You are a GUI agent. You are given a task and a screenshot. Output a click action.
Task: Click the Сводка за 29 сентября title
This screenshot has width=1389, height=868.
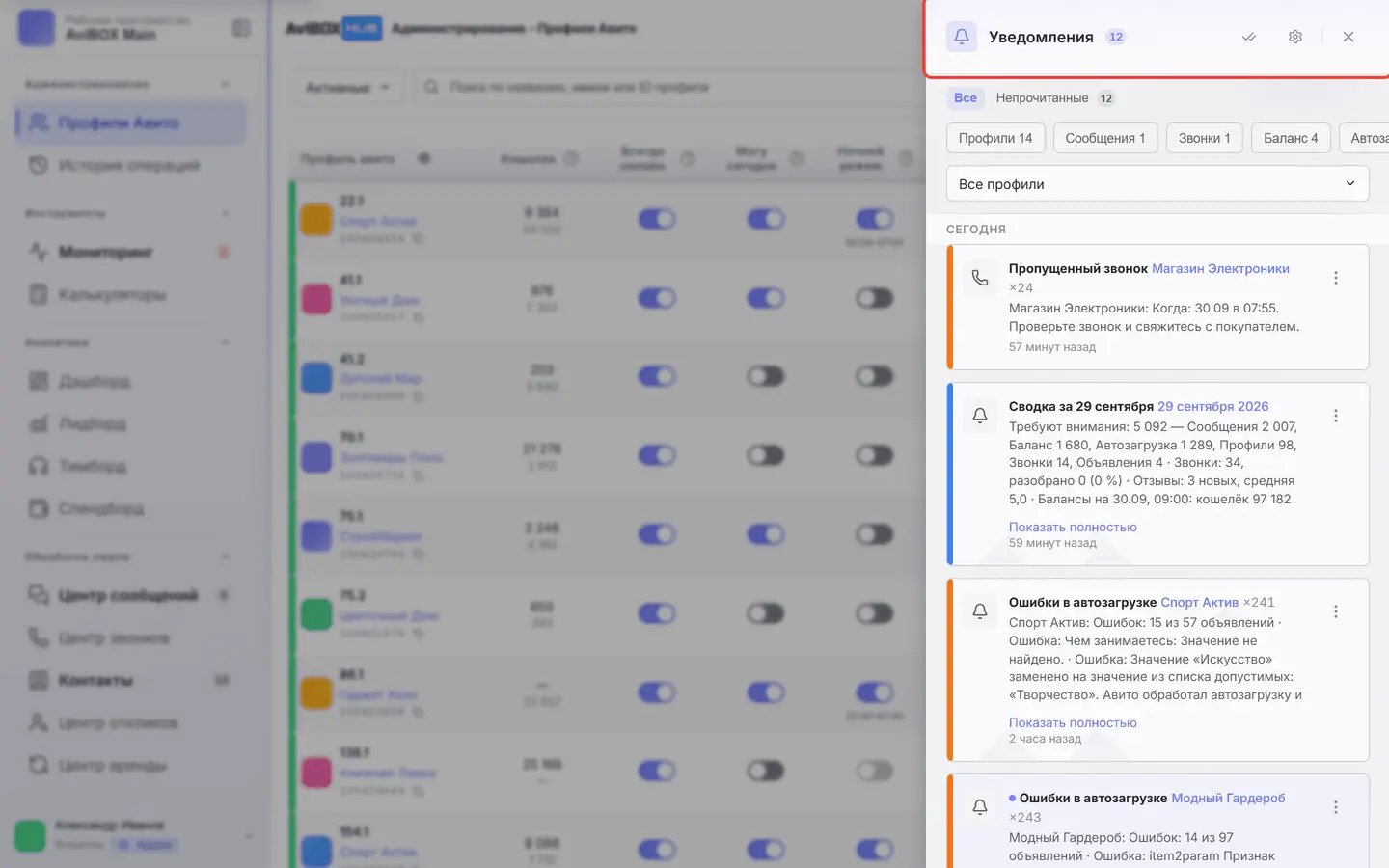point(1081,407)
